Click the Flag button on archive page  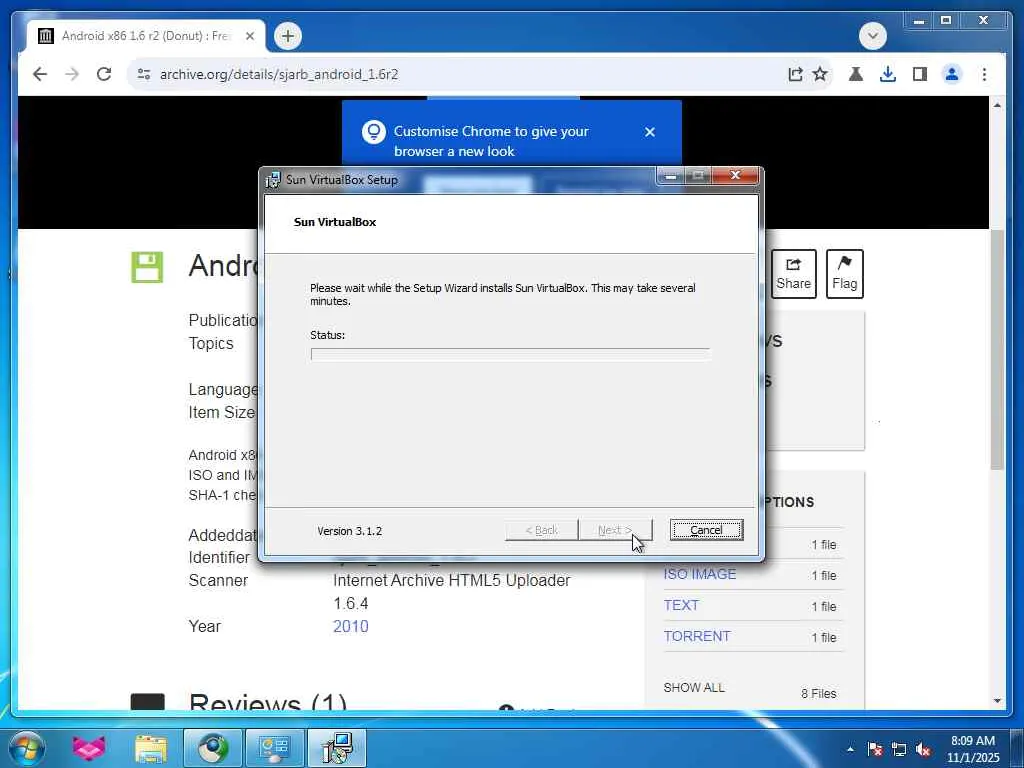[844, 274]
